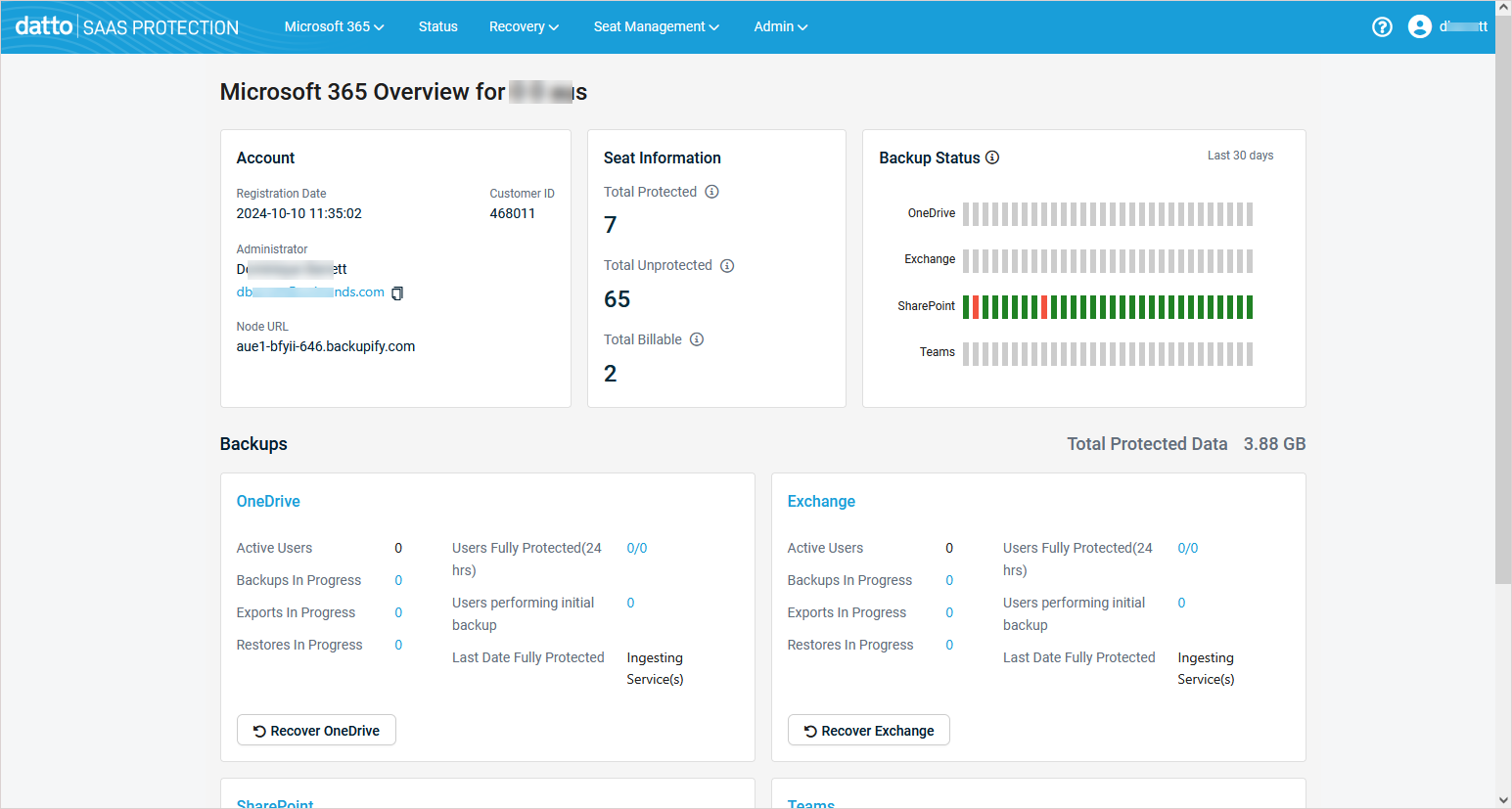Image resolution: width=1512 pixels, height=809 pixels.
Task: Show info for Total Billable seats
Action: [x=697, y=339]
